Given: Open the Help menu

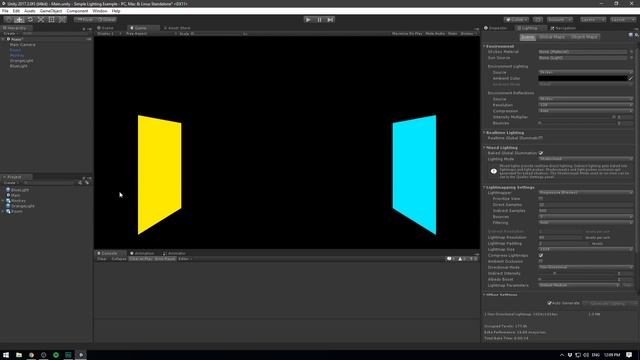Looking at the screenshot, I should pyautogui.click(x=116, y=11).
